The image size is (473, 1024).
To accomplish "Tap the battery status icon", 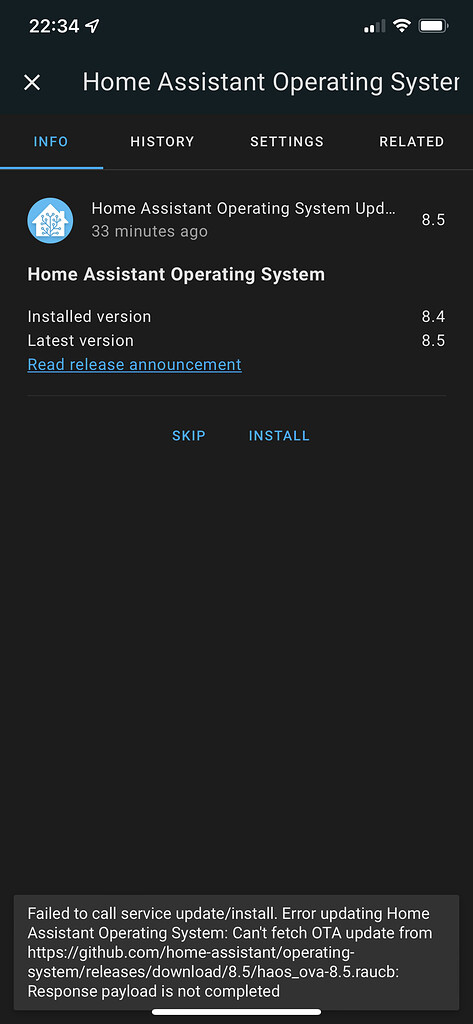I will (433, 26).
